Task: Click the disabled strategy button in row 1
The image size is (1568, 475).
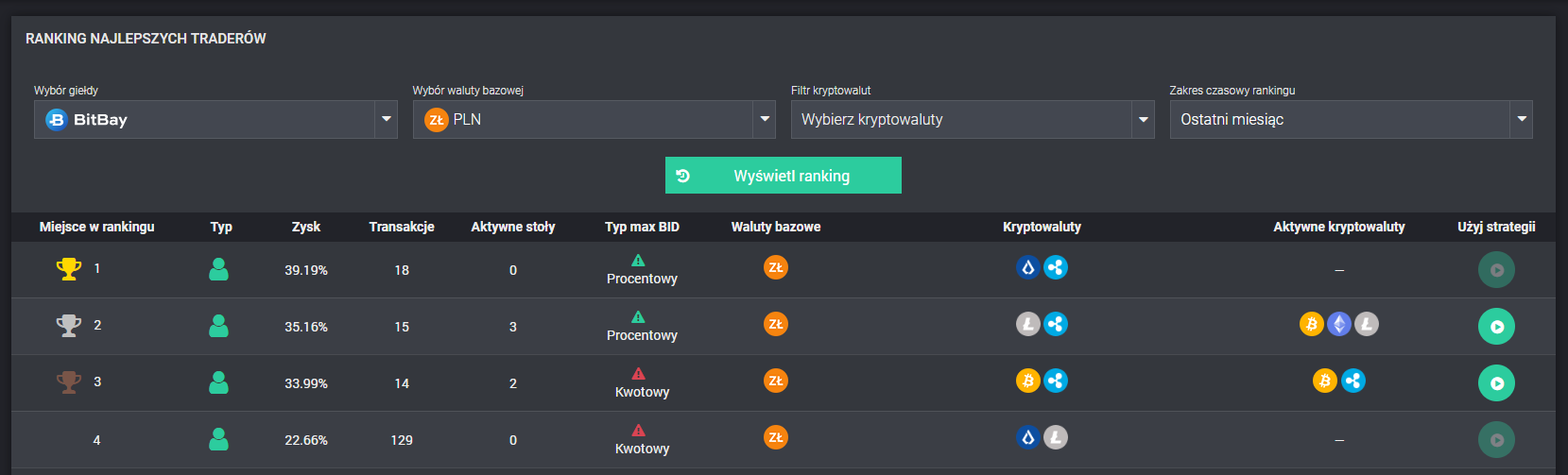Action: (x=1496, y=270)
